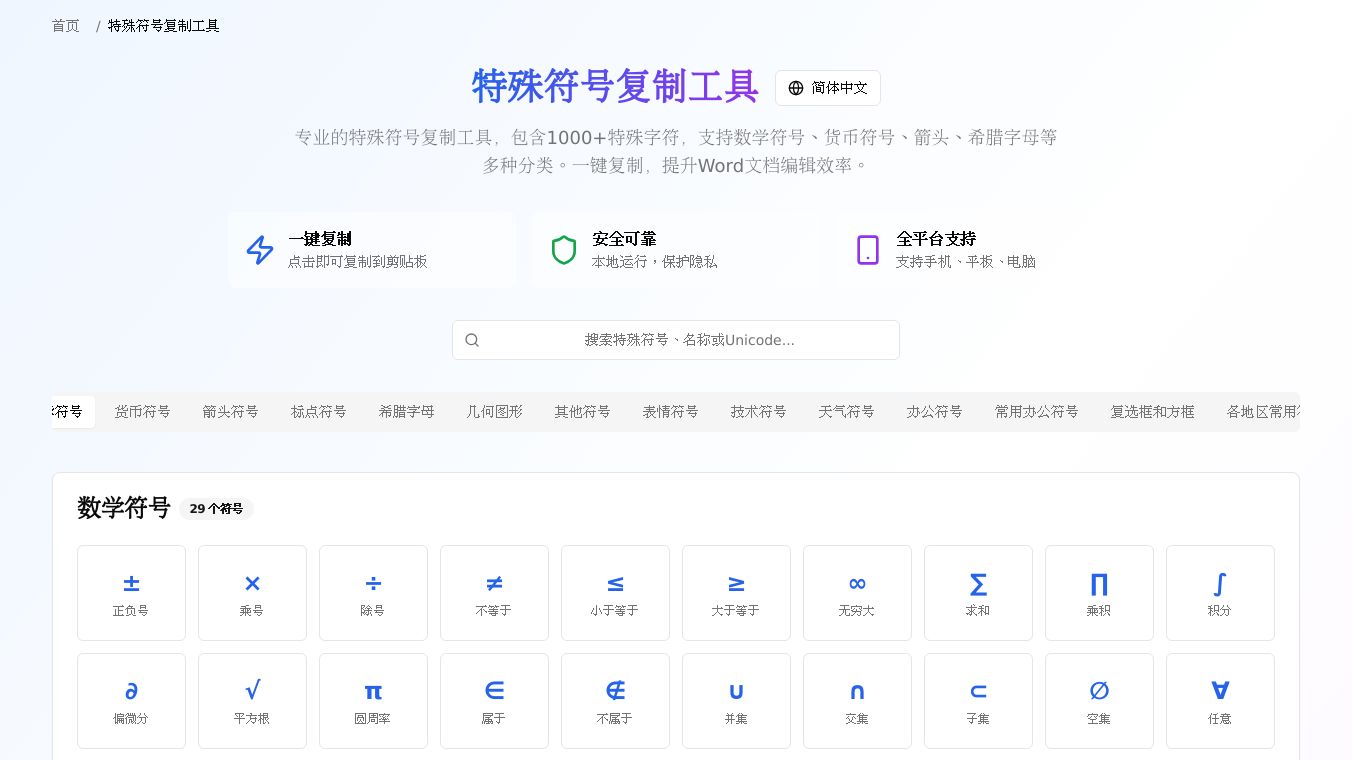Image resolution: width=1352 pixels, height=760 pixels.
Task: Select the union ∪ symbol
Action: click(x=736, y=701)
